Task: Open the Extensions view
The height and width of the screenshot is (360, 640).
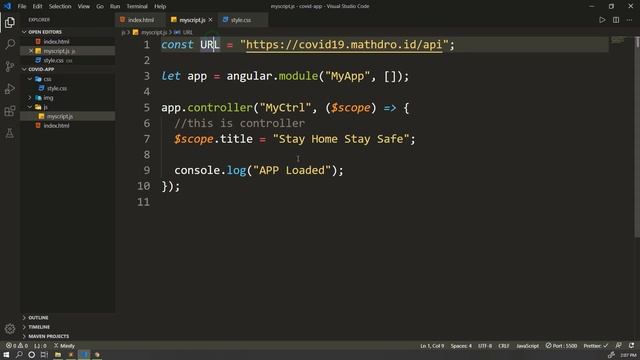Action: point(10,111)
